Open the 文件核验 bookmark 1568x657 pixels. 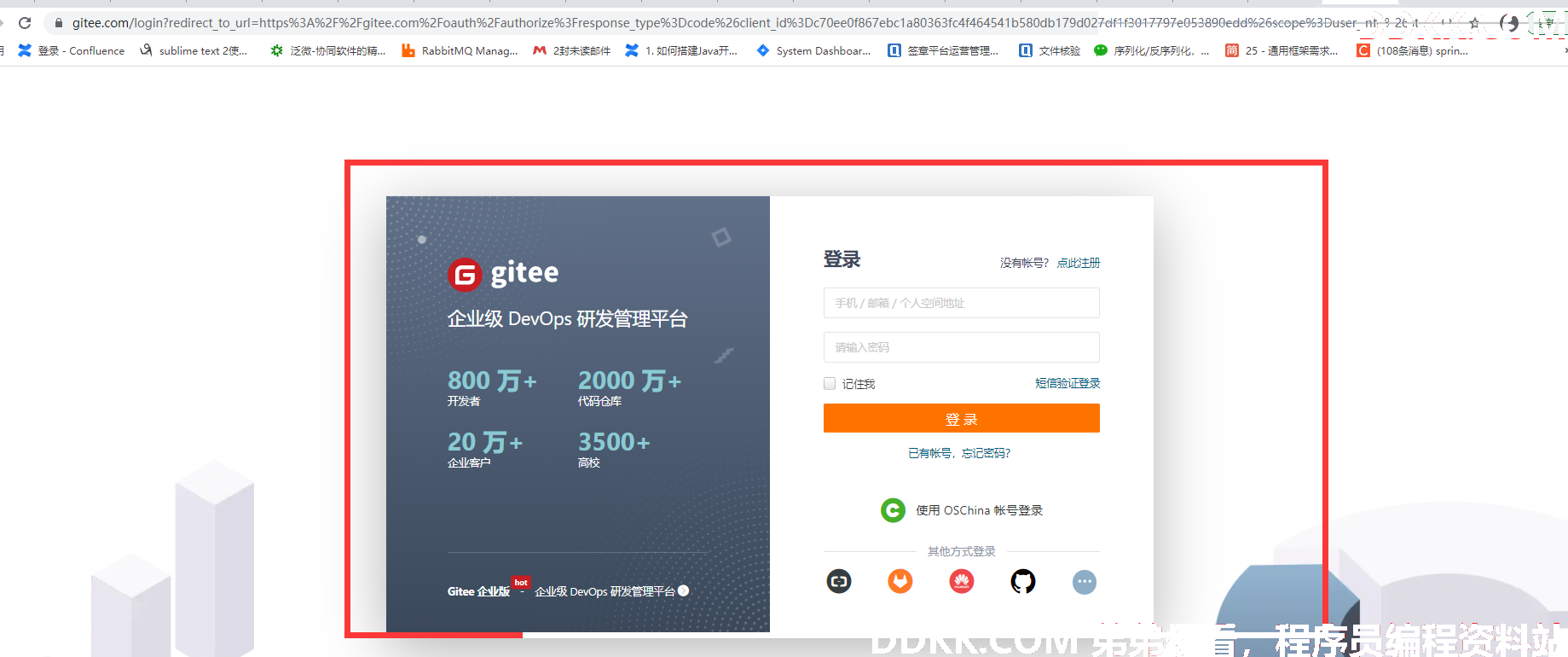(x=1050, y=50)
